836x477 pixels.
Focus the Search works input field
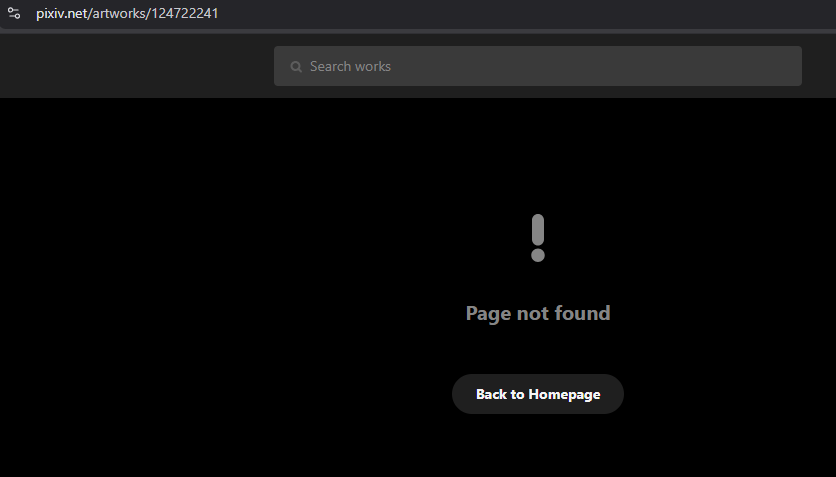tap(537, 66)
